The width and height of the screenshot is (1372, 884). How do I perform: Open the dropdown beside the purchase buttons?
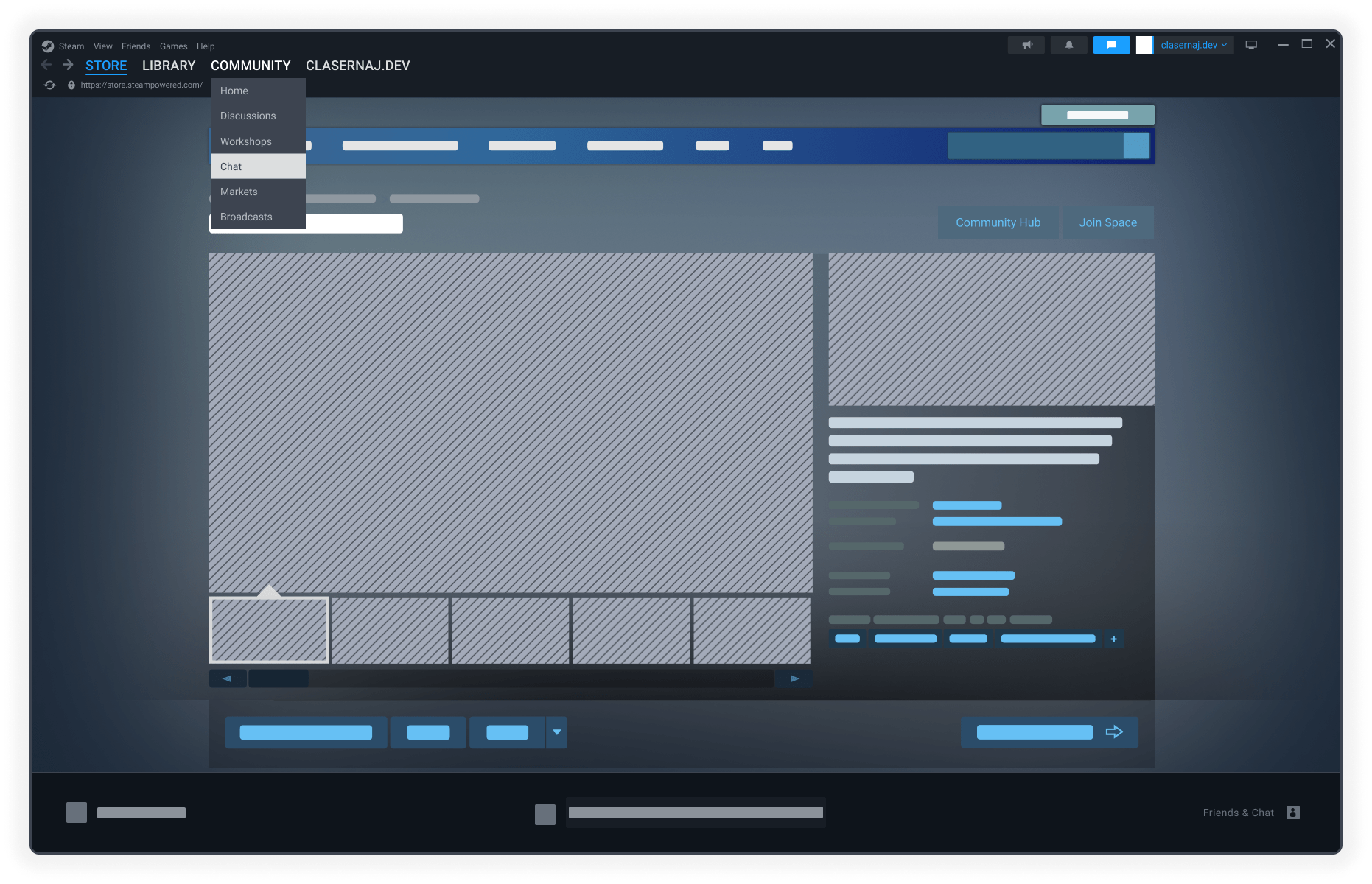556,732
